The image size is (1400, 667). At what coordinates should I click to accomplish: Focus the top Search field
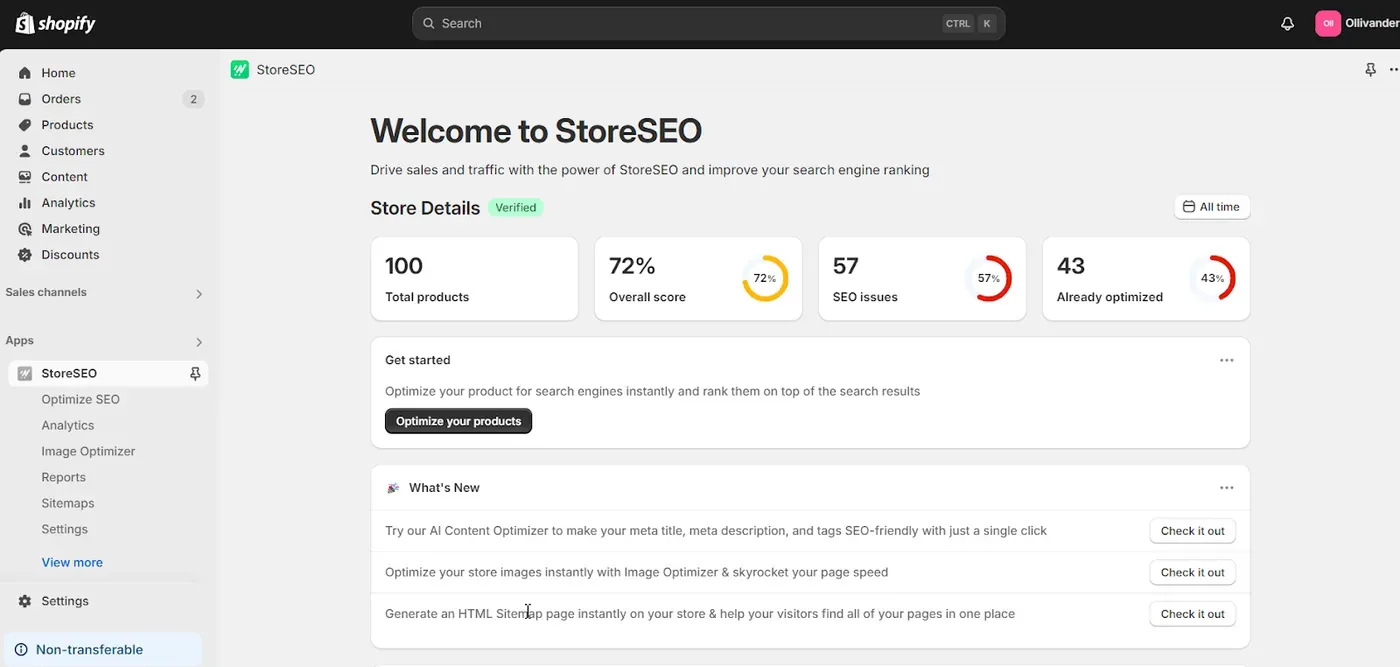coord(708,23)
